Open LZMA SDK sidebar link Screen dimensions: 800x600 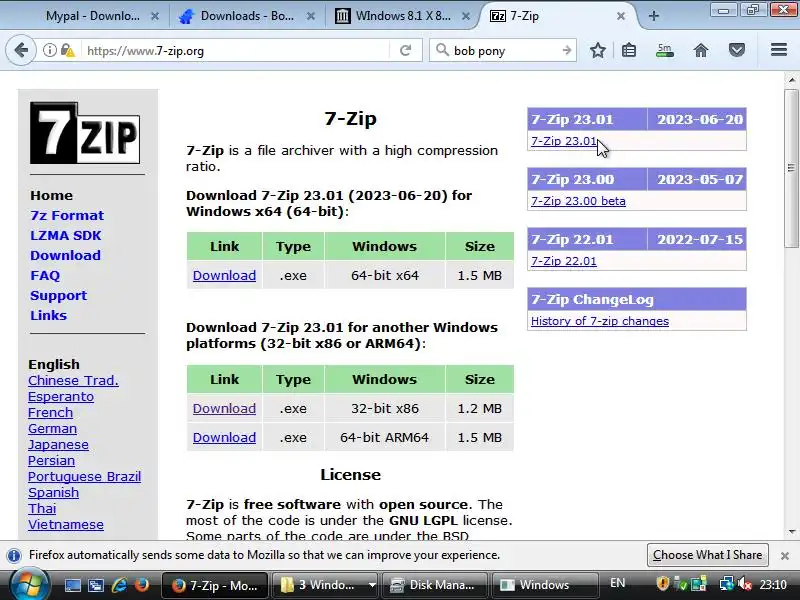[x=66, y=235]
